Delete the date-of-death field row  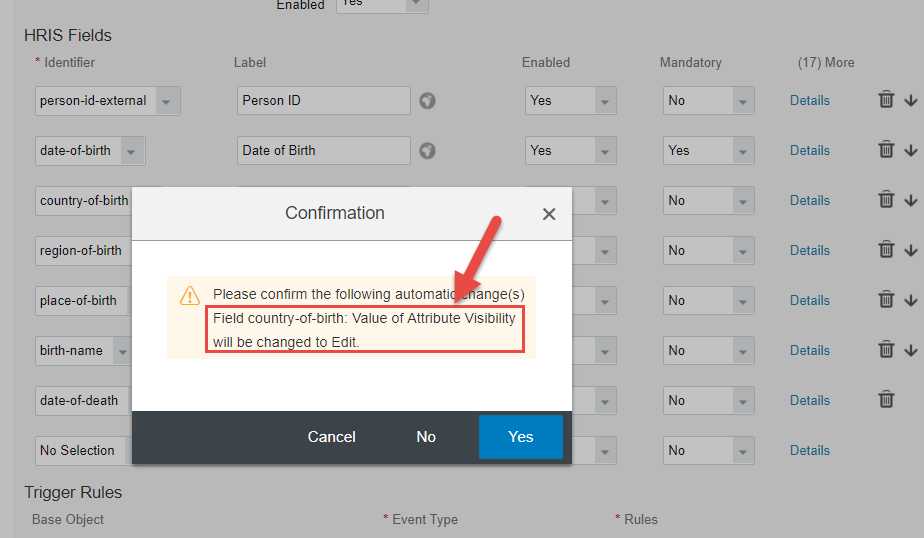[886, 400]
